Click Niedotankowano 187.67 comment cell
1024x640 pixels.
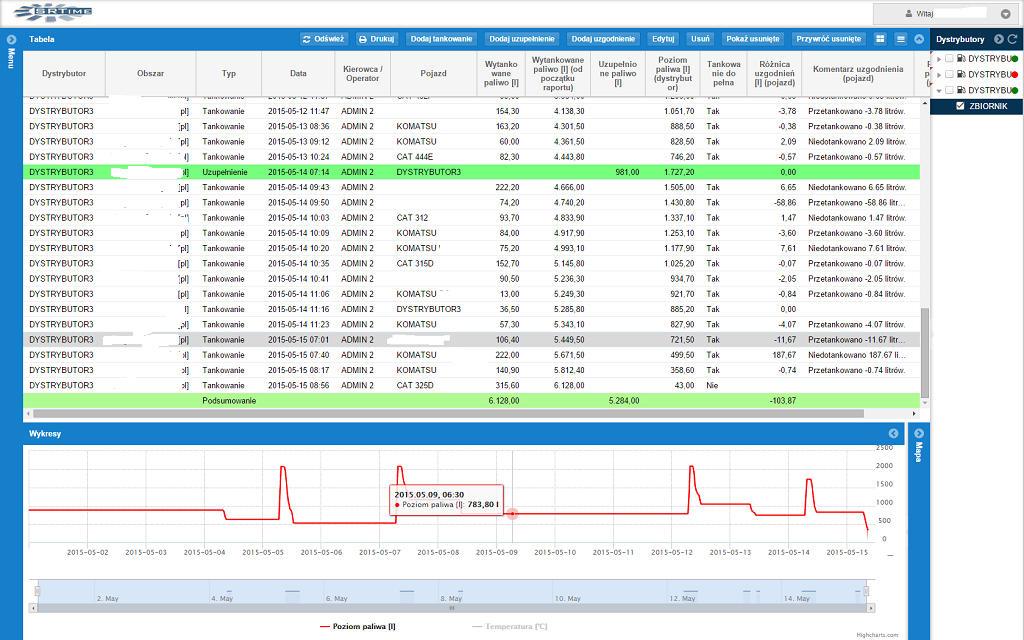coord(857,355)
